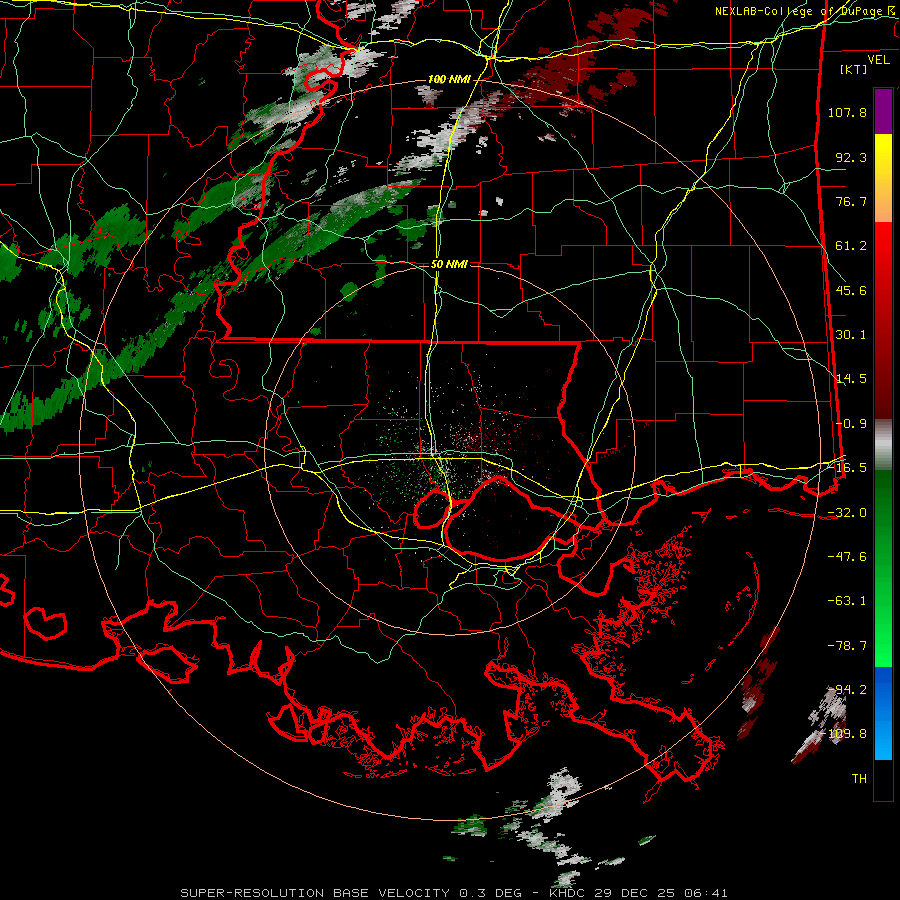Select the -47.6 scale value
The image size is (900, 900).
click(x=847, y=557)
